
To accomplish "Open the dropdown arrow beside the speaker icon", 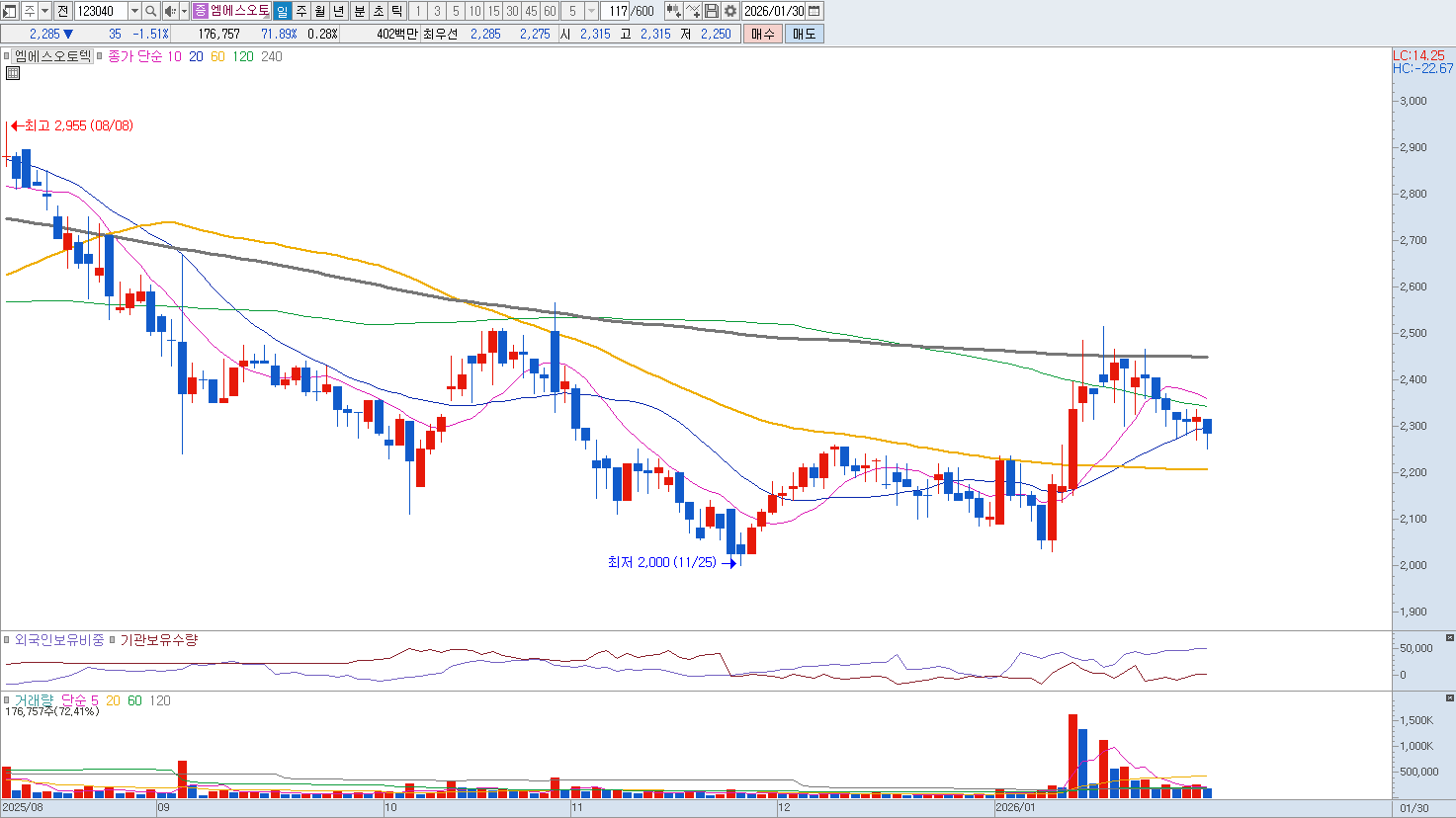I will point(184,11).
